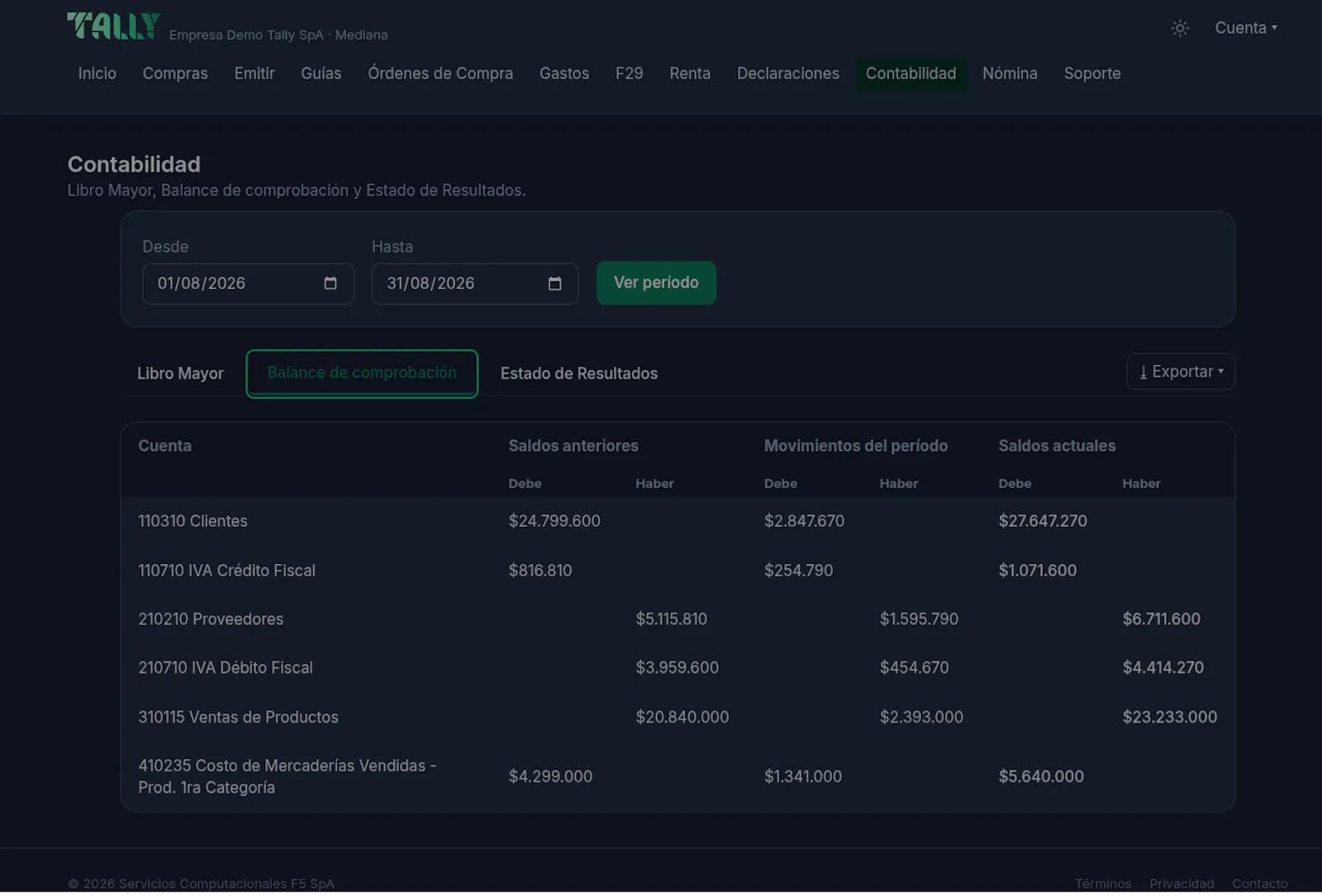The image size is (1322, 896).
Task: Select the Balance de comprobación tab
Action: [362, 373]
